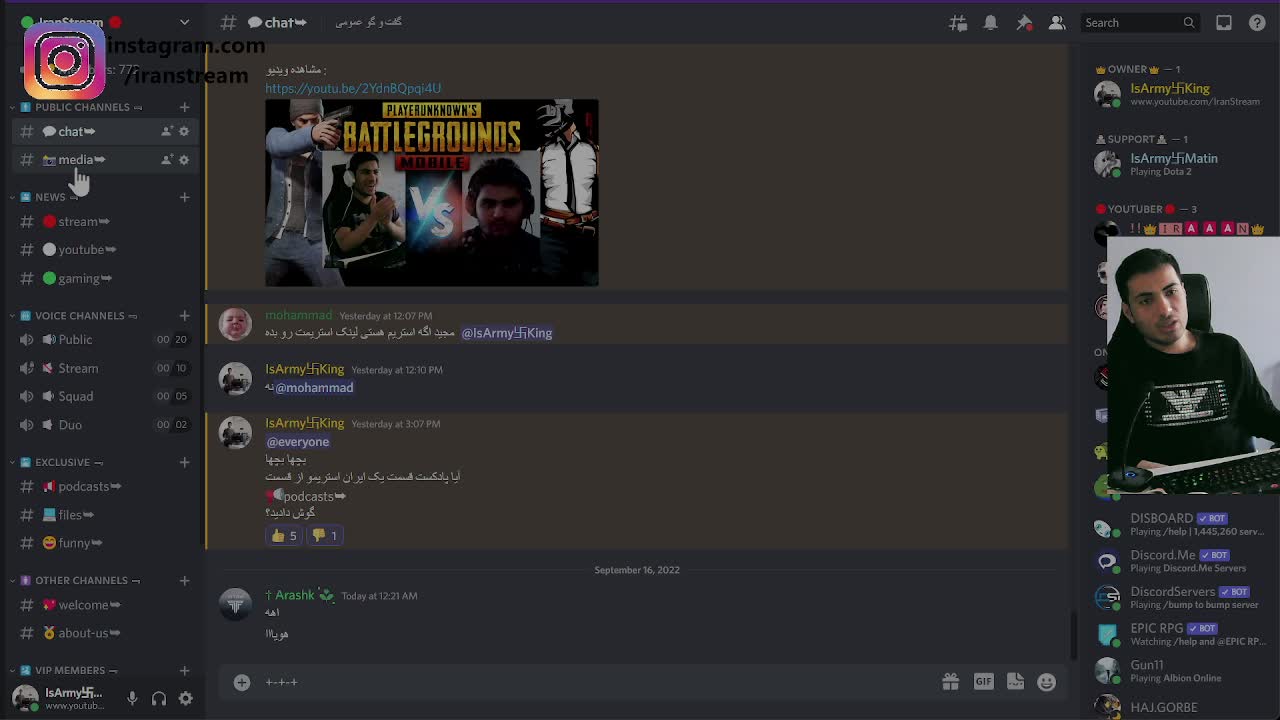
Task: Click Arashk's avatar in the chat
Action: coord(235,604)
